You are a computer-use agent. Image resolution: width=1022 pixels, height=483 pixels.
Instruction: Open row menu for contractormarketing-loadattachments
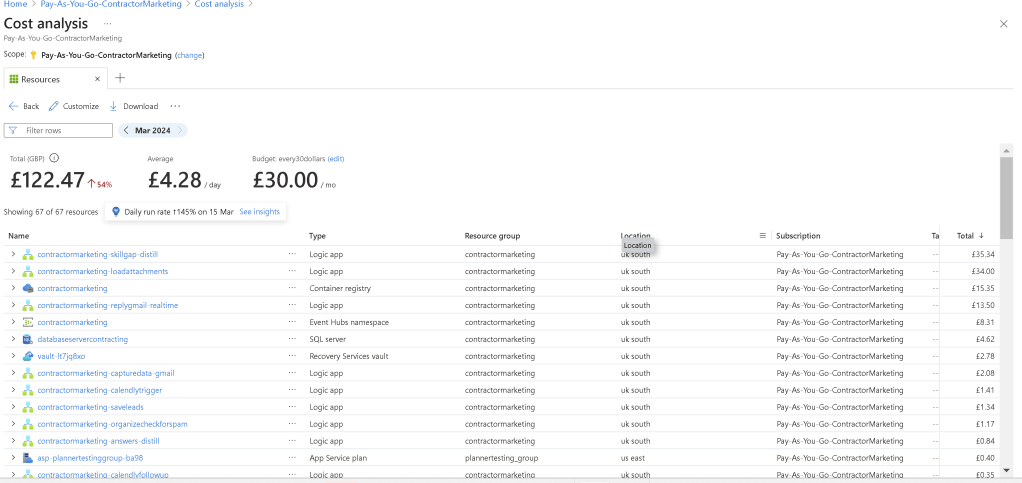(x=292, y=271)
